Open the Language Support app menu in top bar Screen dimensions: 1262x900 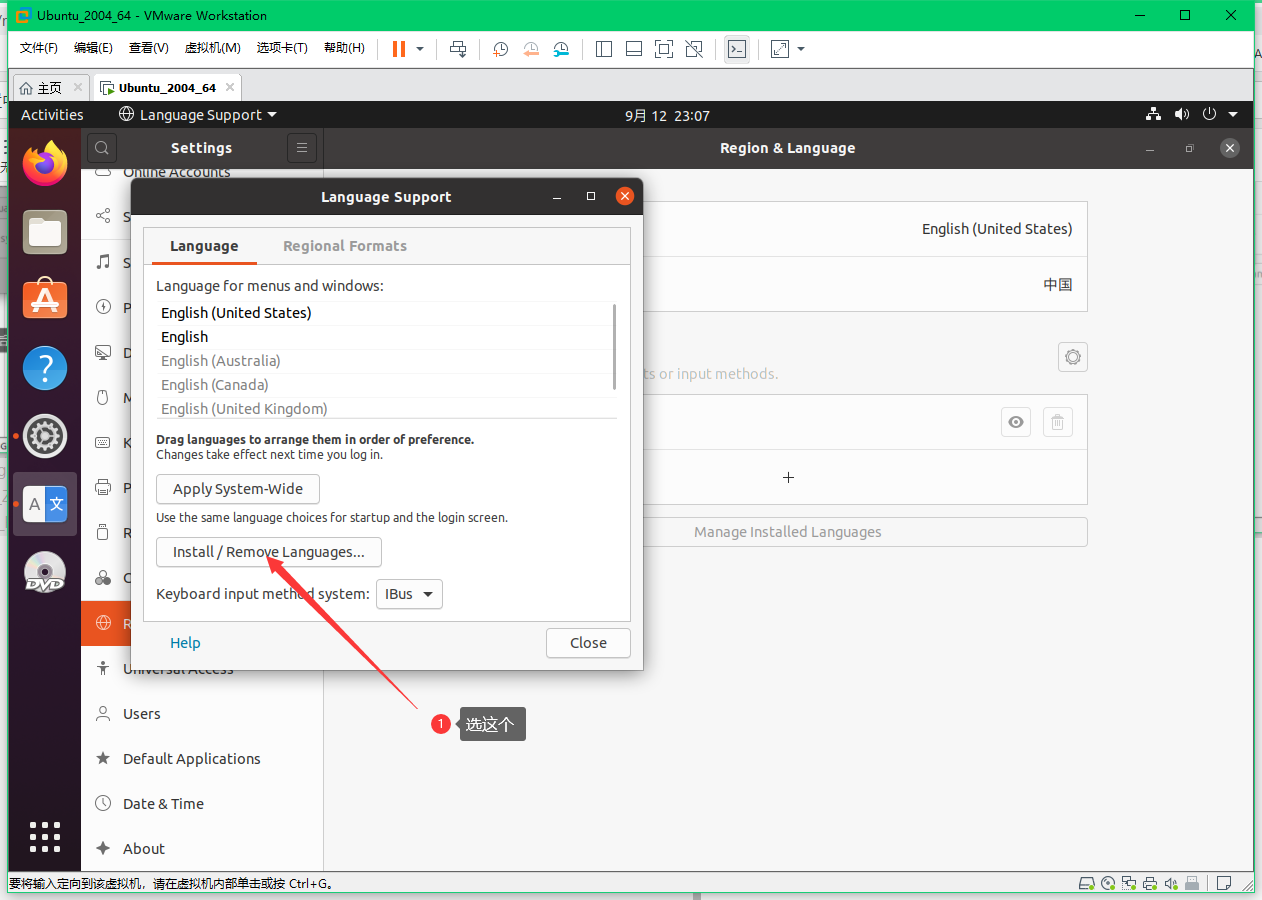point(198,115)
